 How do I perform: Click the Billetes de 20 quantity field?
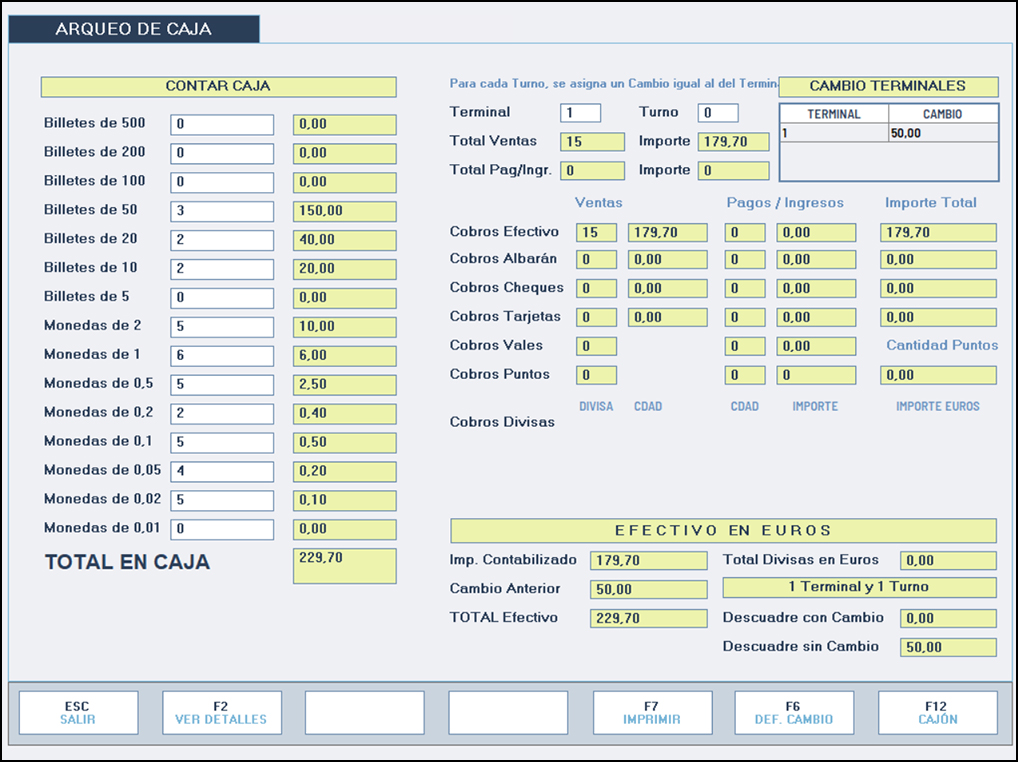[x=222, y=240]
